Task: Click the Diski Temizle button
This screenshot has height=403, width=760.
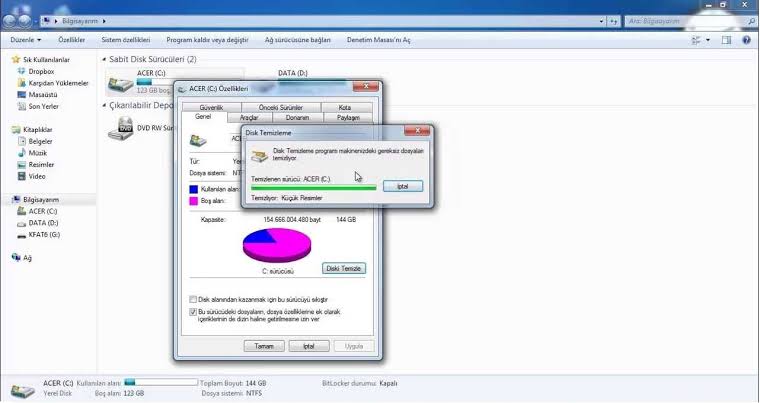Action: click(x=344, y=268)
